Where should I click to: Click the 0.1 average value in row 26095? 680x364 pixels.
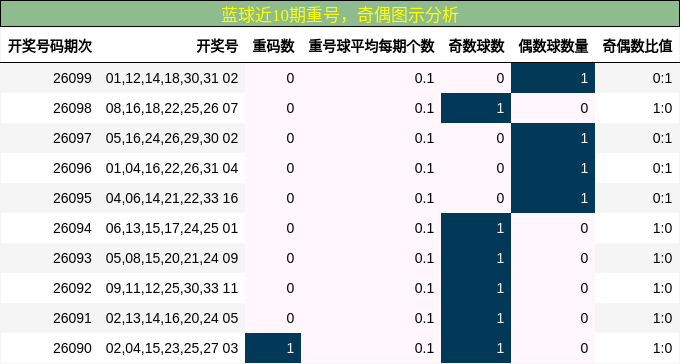coord(424,198)
